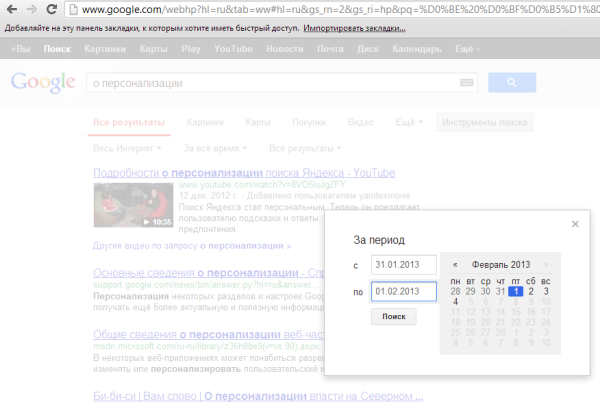Image resolution: width=600 pixels, height=402 pixels.
Task: Open the Весь Интернет dropdown
Action: tap(127, 148)
